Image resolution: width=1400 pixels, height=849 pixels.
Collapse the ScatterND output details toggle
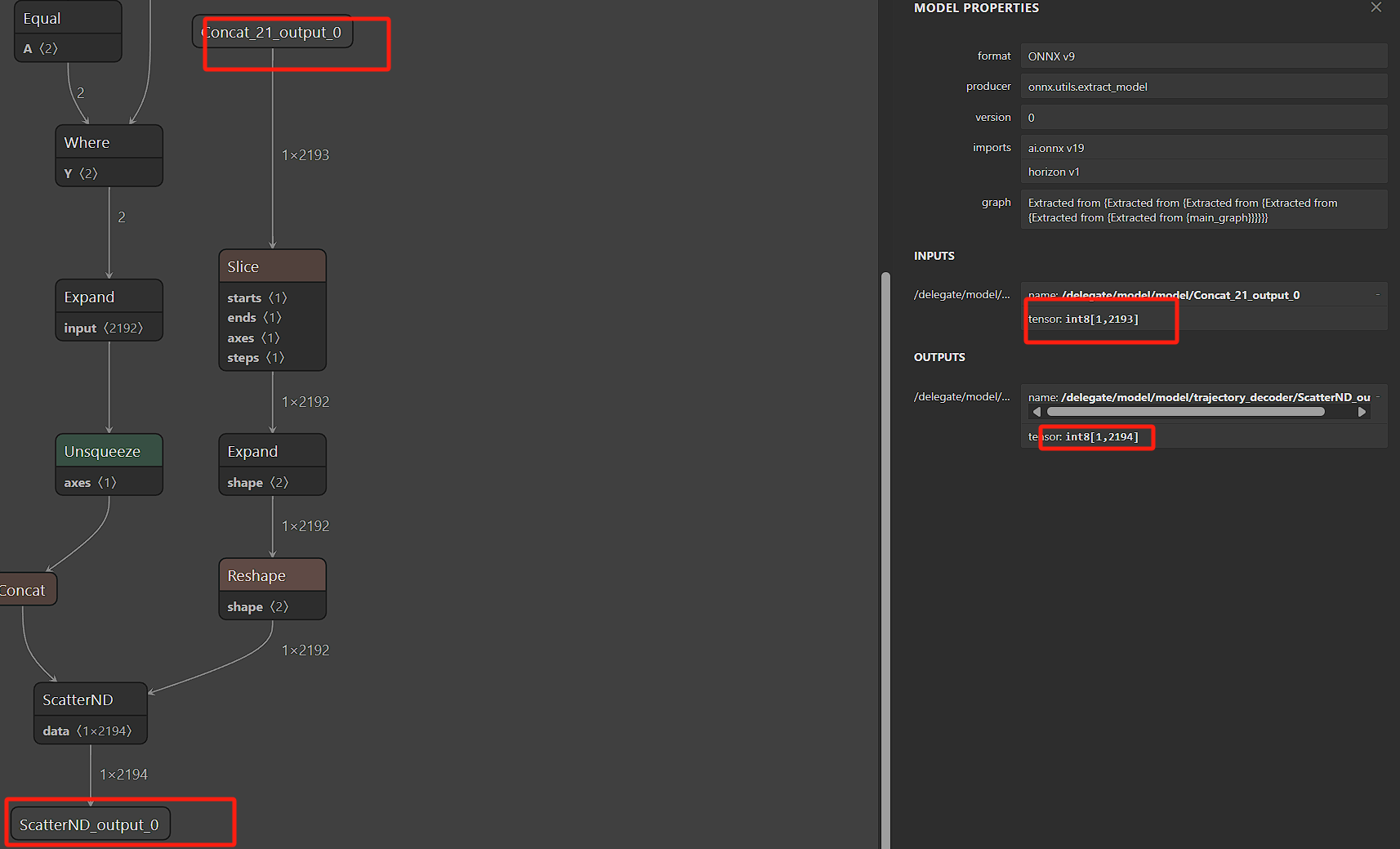point(1377,397)
